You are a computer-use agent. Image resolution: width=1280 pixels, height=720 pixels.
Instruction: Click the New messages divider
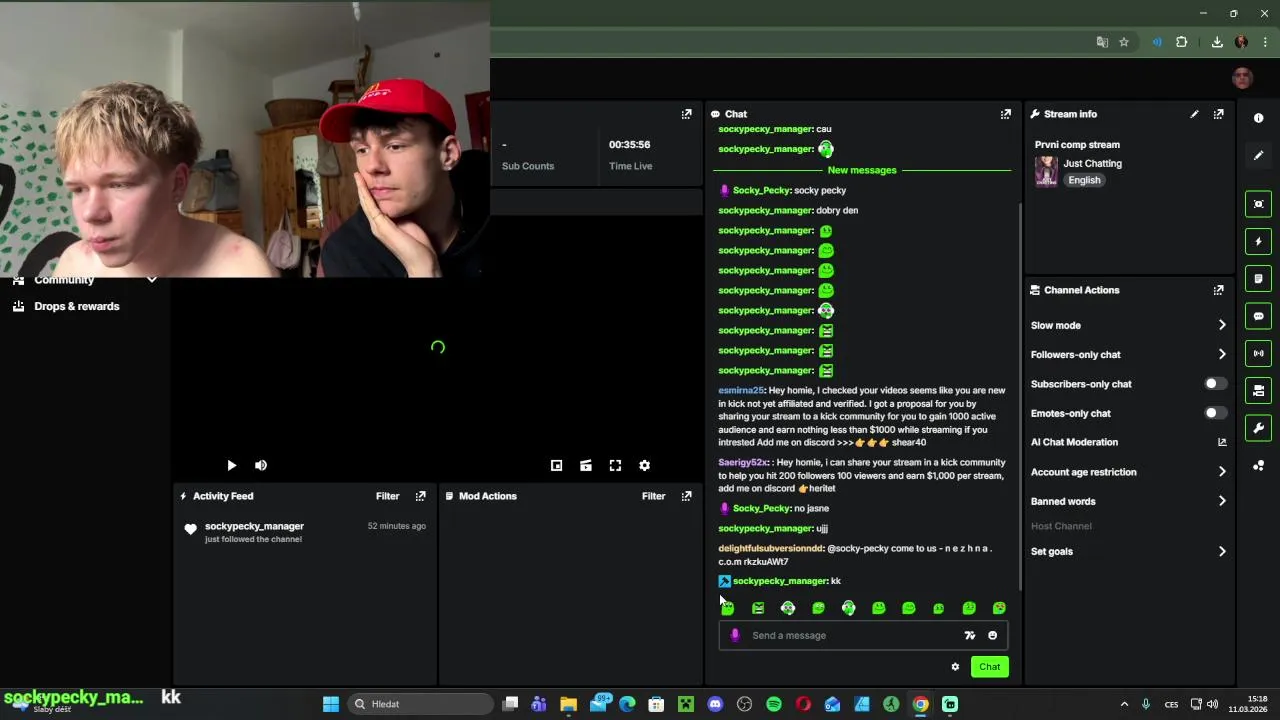point(862,170)
